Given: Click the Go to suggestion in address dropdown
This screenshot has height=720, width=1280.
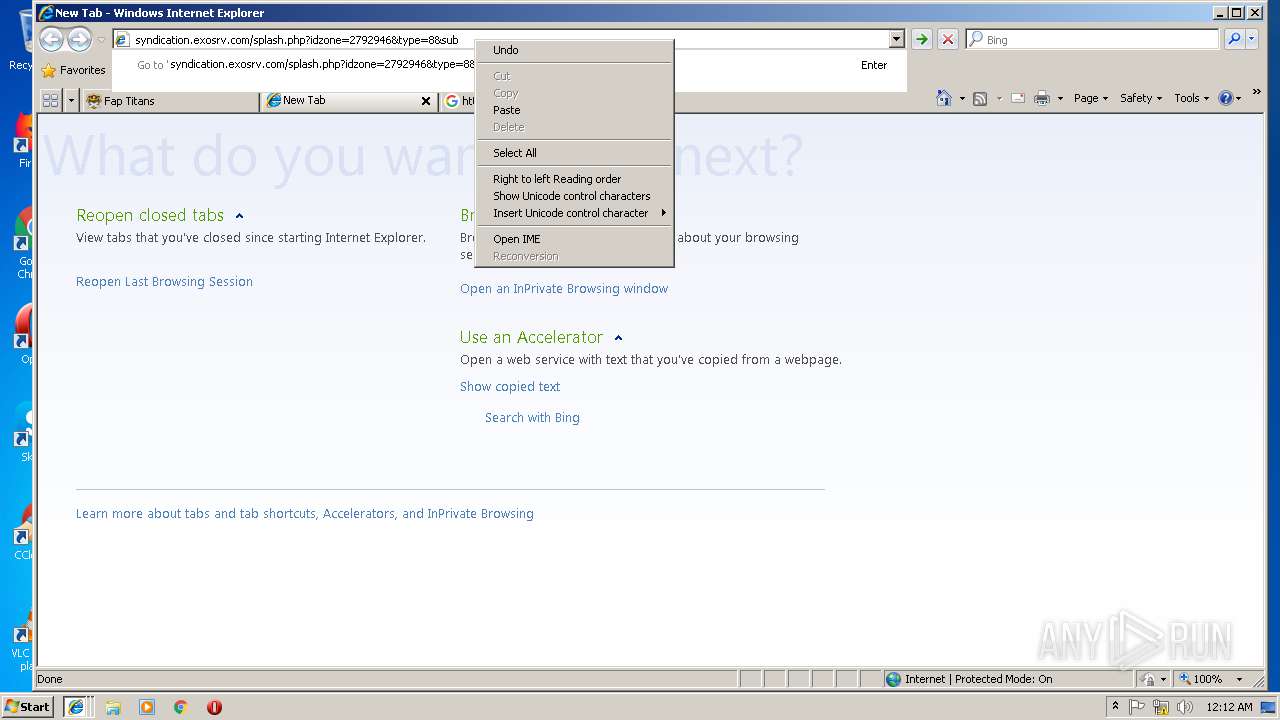Looking at the screenshot, I should [x=510, y=65].
